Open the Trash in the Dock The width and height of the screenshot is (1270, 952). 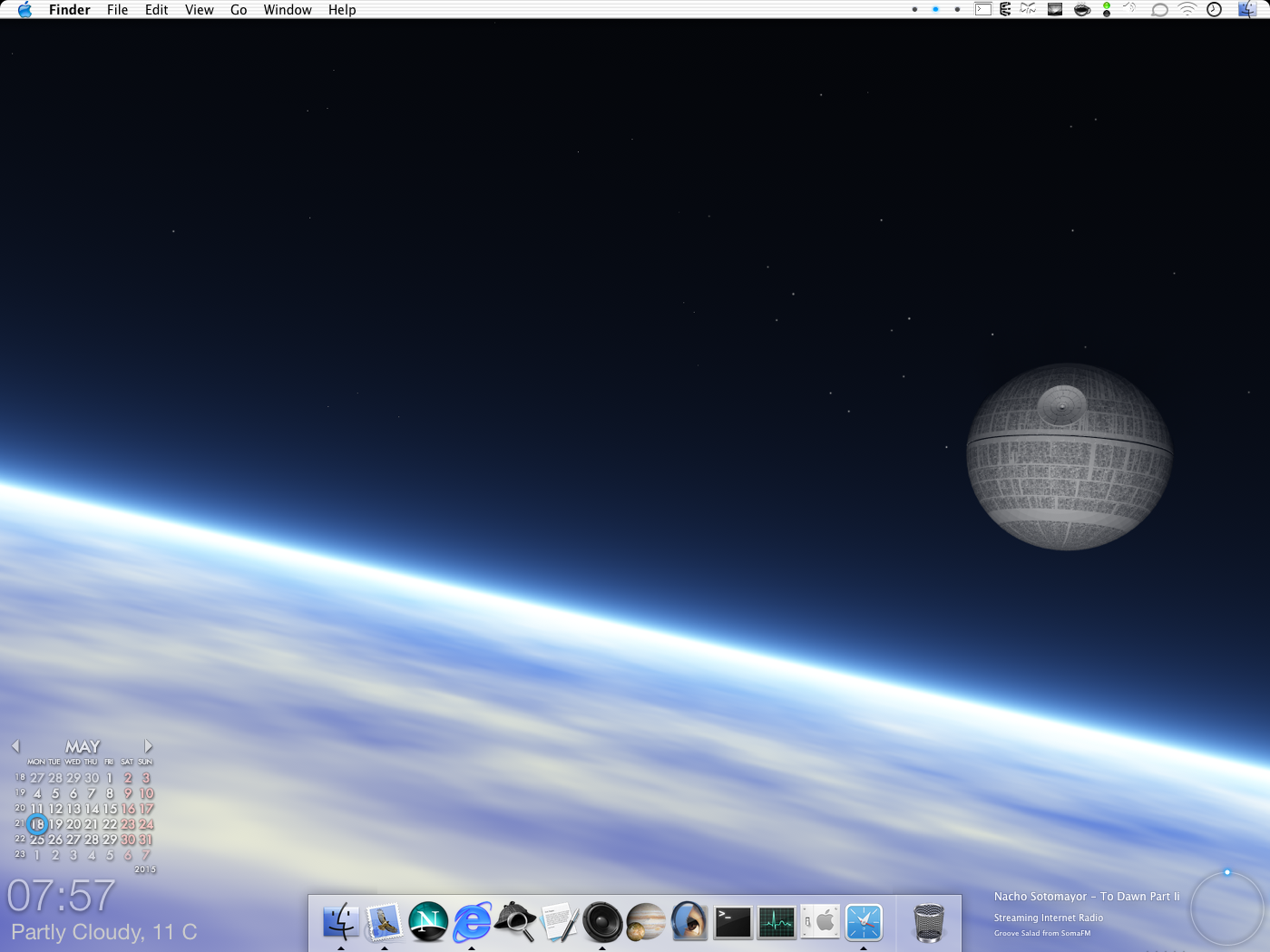coord(929,922)
